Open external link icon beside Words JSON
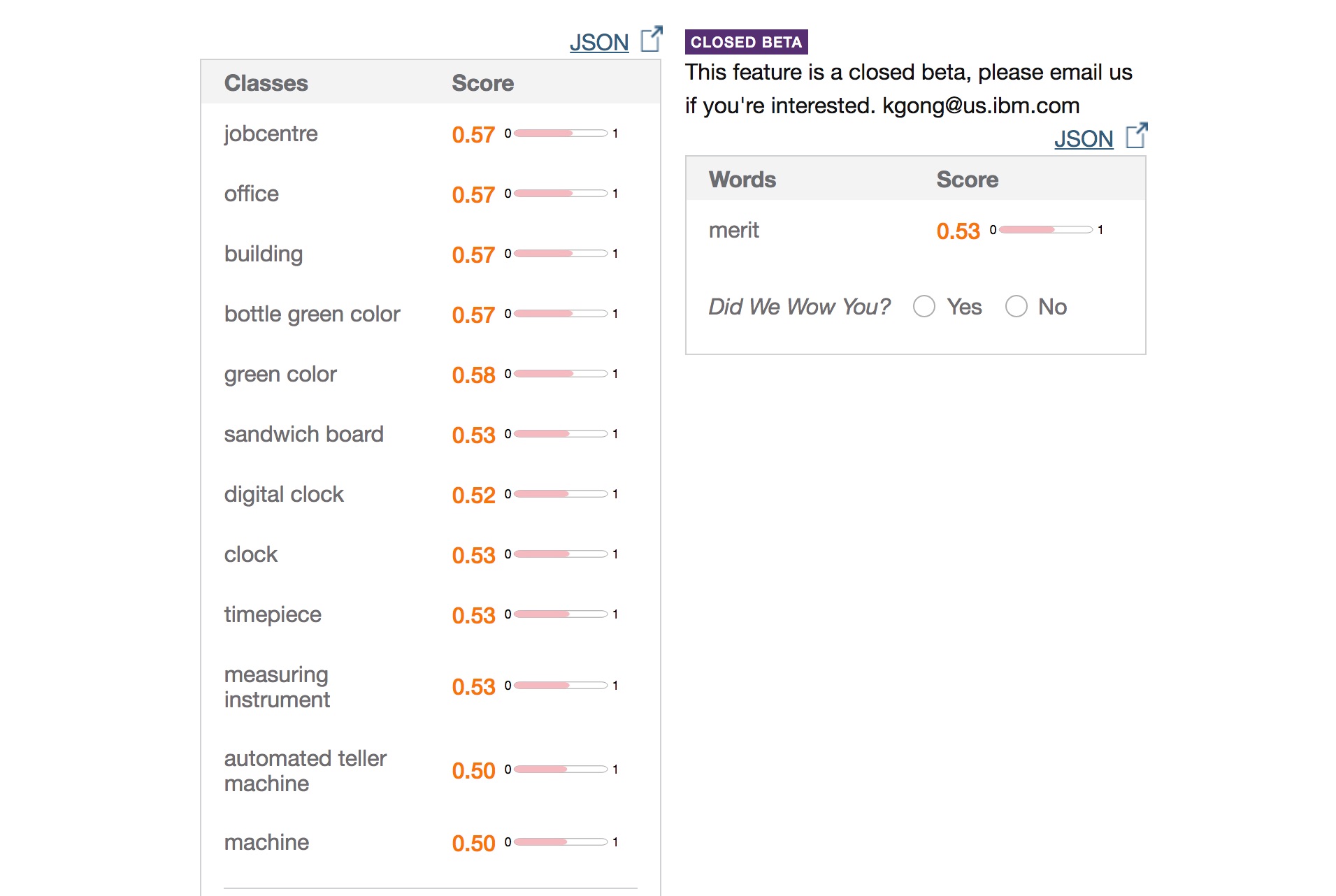Screen dimensions: 1336x896 [1136, 136]
